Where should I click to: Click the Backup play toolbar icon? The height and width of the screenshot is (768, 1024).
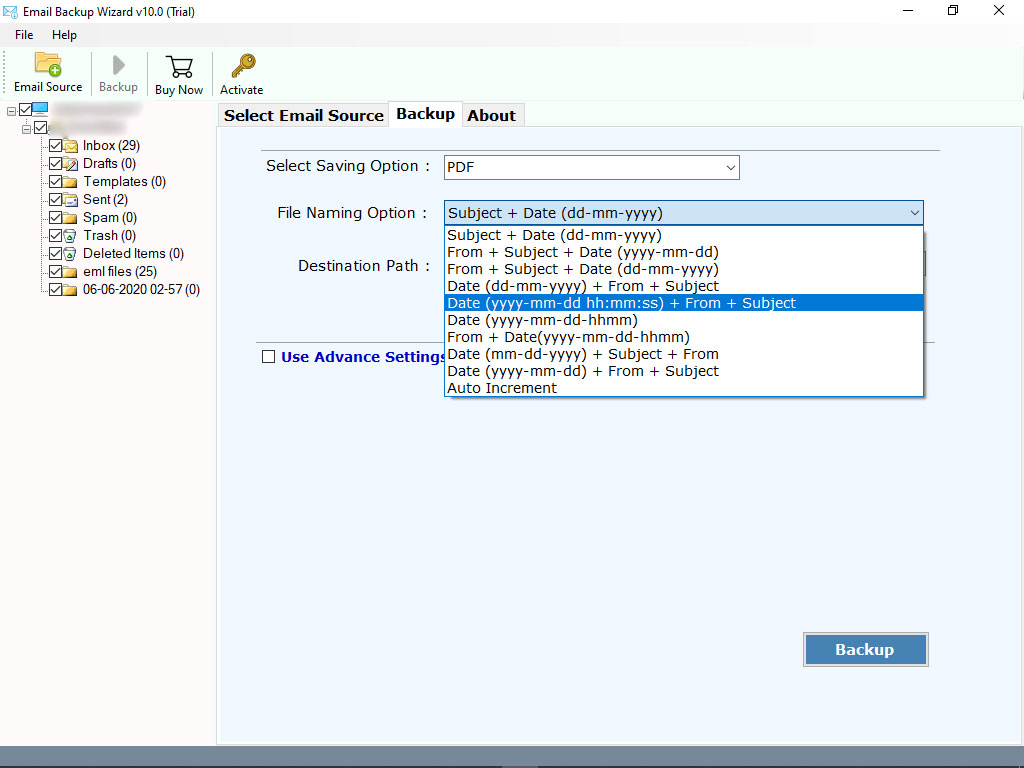(118, 65)
